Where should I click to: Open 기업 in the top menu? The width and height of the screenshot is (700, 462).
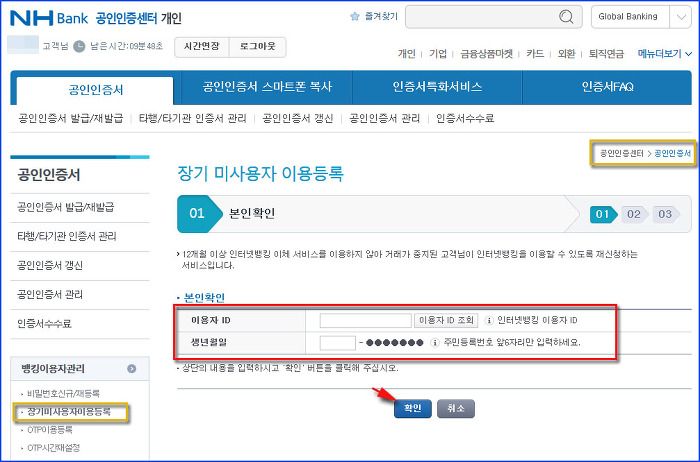point(438,54)
